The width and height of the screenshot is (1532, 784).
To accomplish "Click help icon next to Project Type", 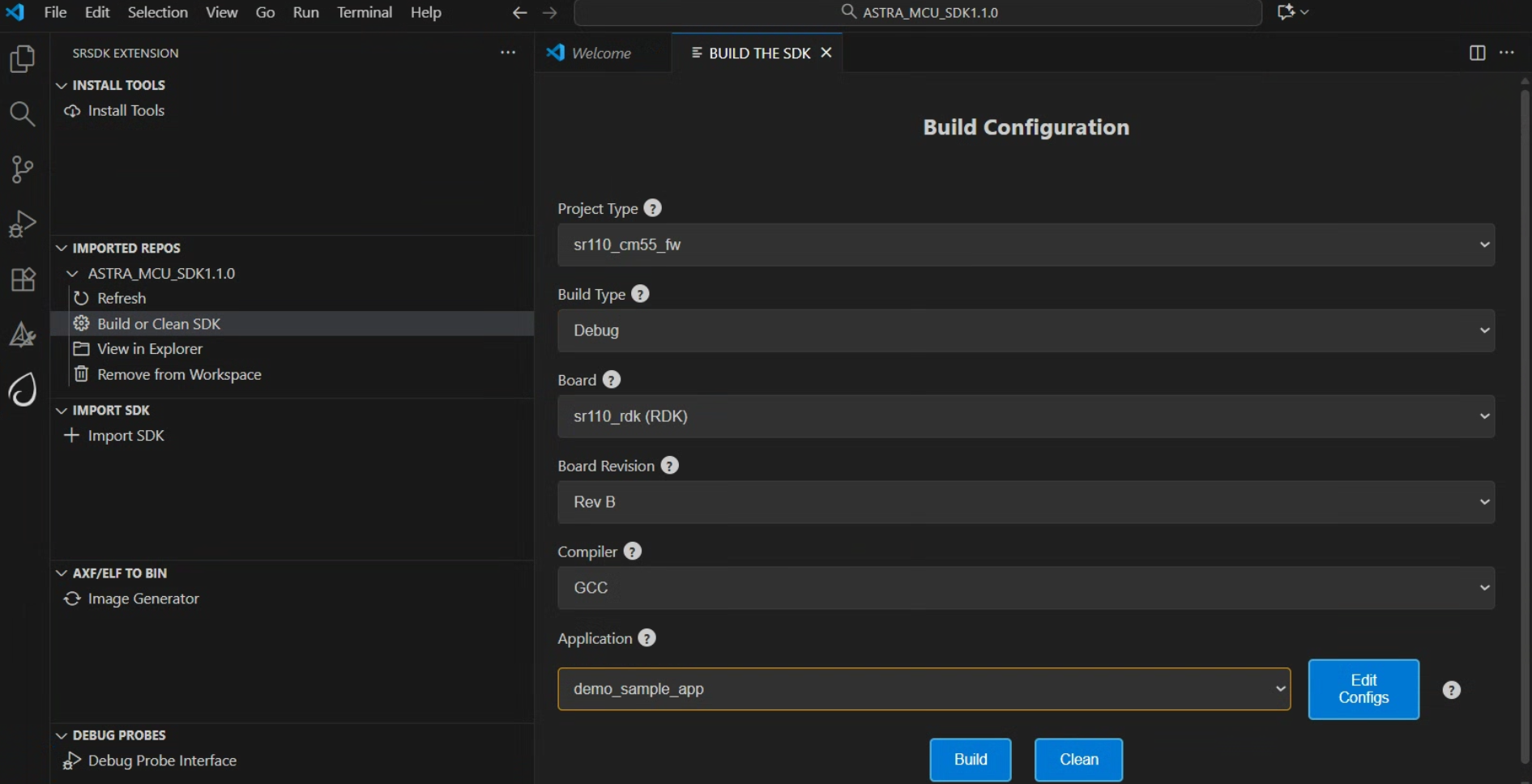I will tap(652, 208).
